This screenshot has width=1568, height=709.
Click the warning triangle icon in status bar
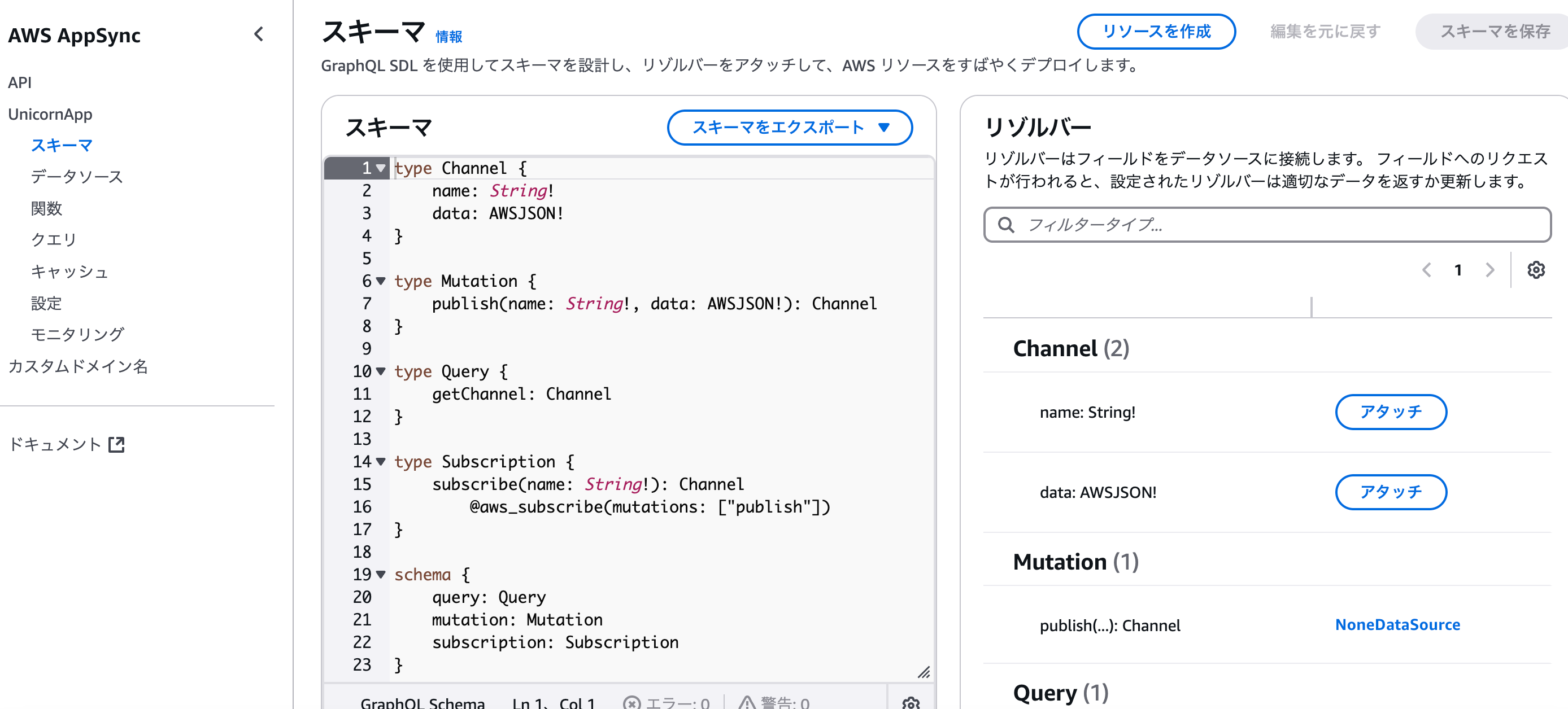point(747,703)
